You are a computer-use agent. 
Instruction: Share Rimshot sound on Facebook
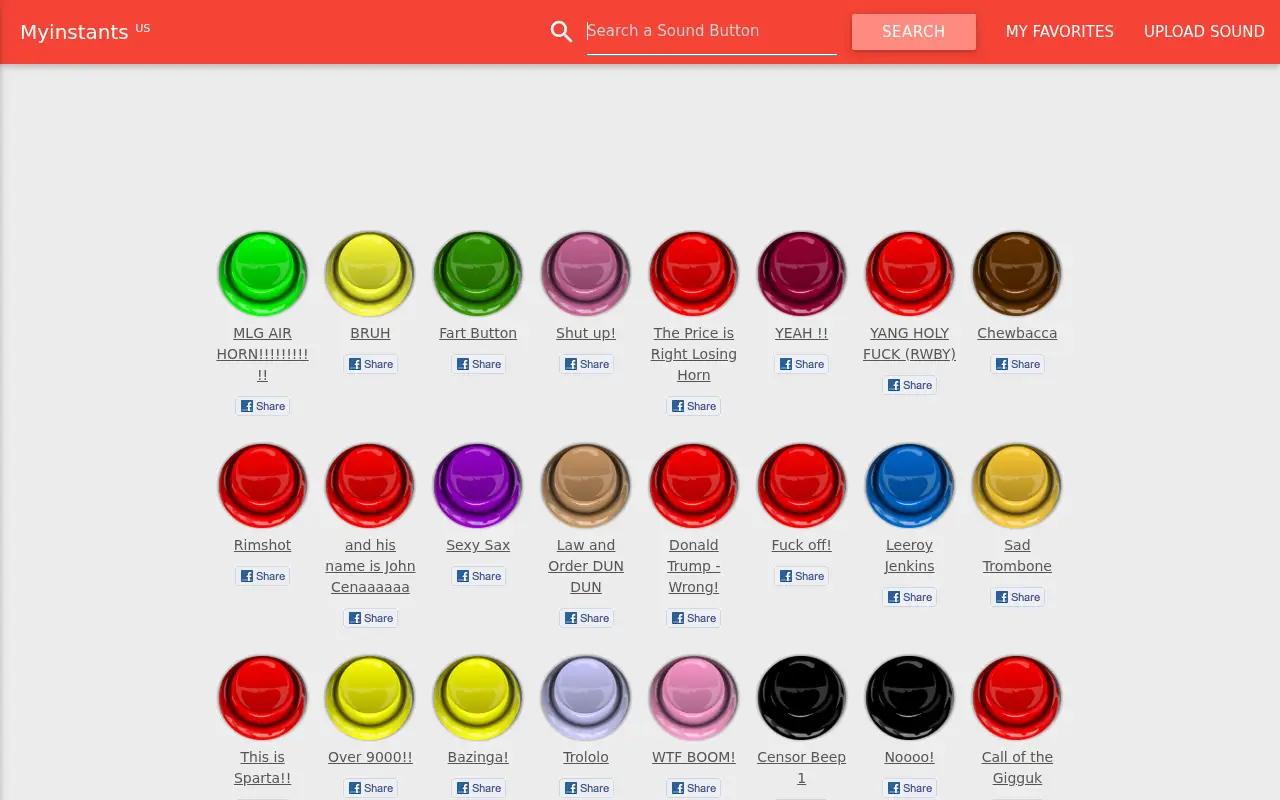(x=262, y=576)
